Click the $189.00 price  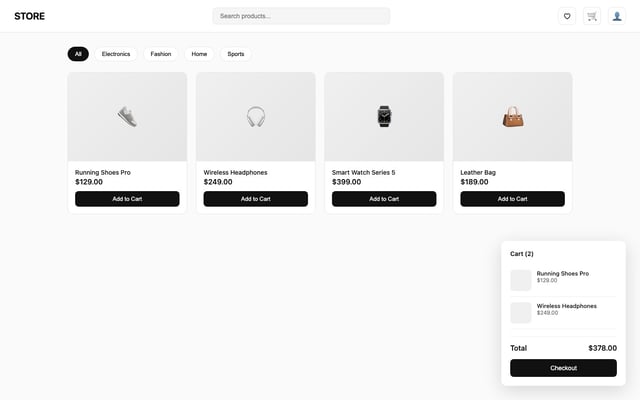pos(474,182)
